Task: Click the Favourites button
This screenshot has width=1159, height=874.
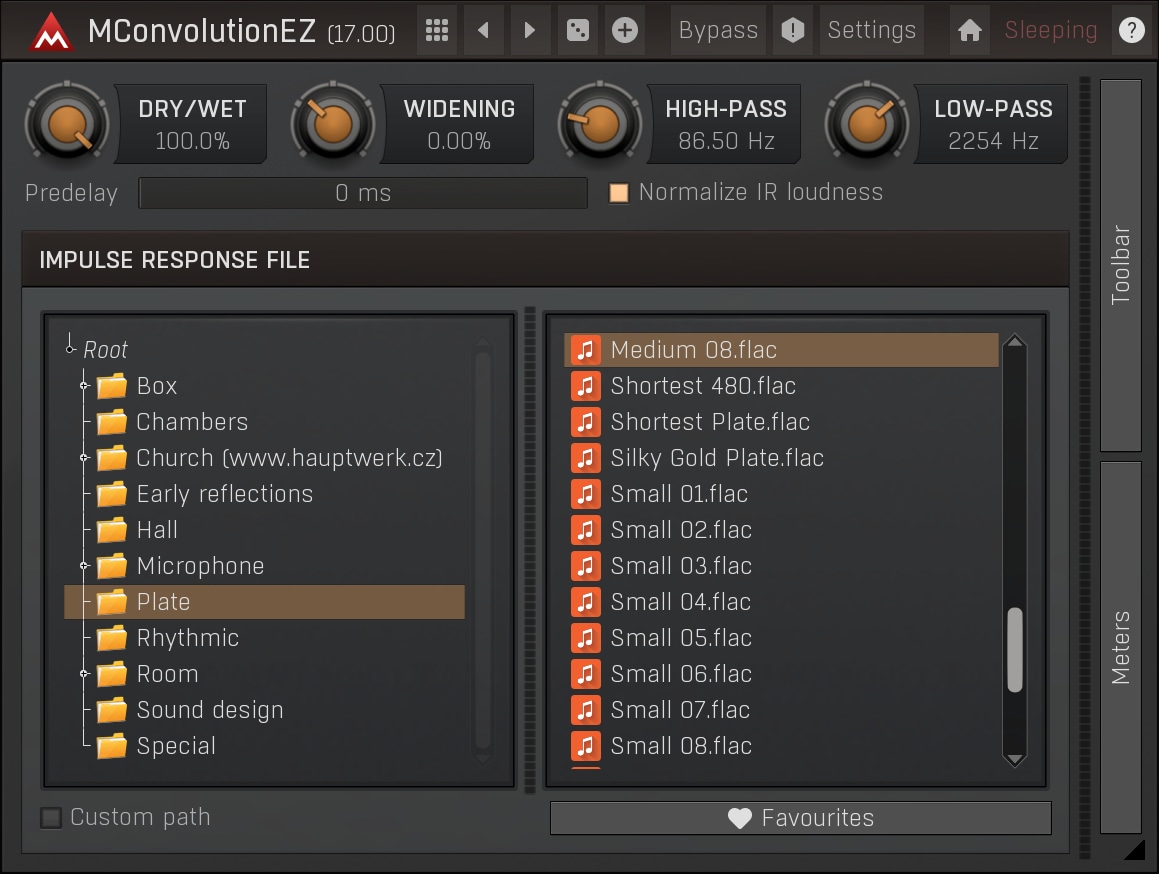Action: [x=800, y=818]
